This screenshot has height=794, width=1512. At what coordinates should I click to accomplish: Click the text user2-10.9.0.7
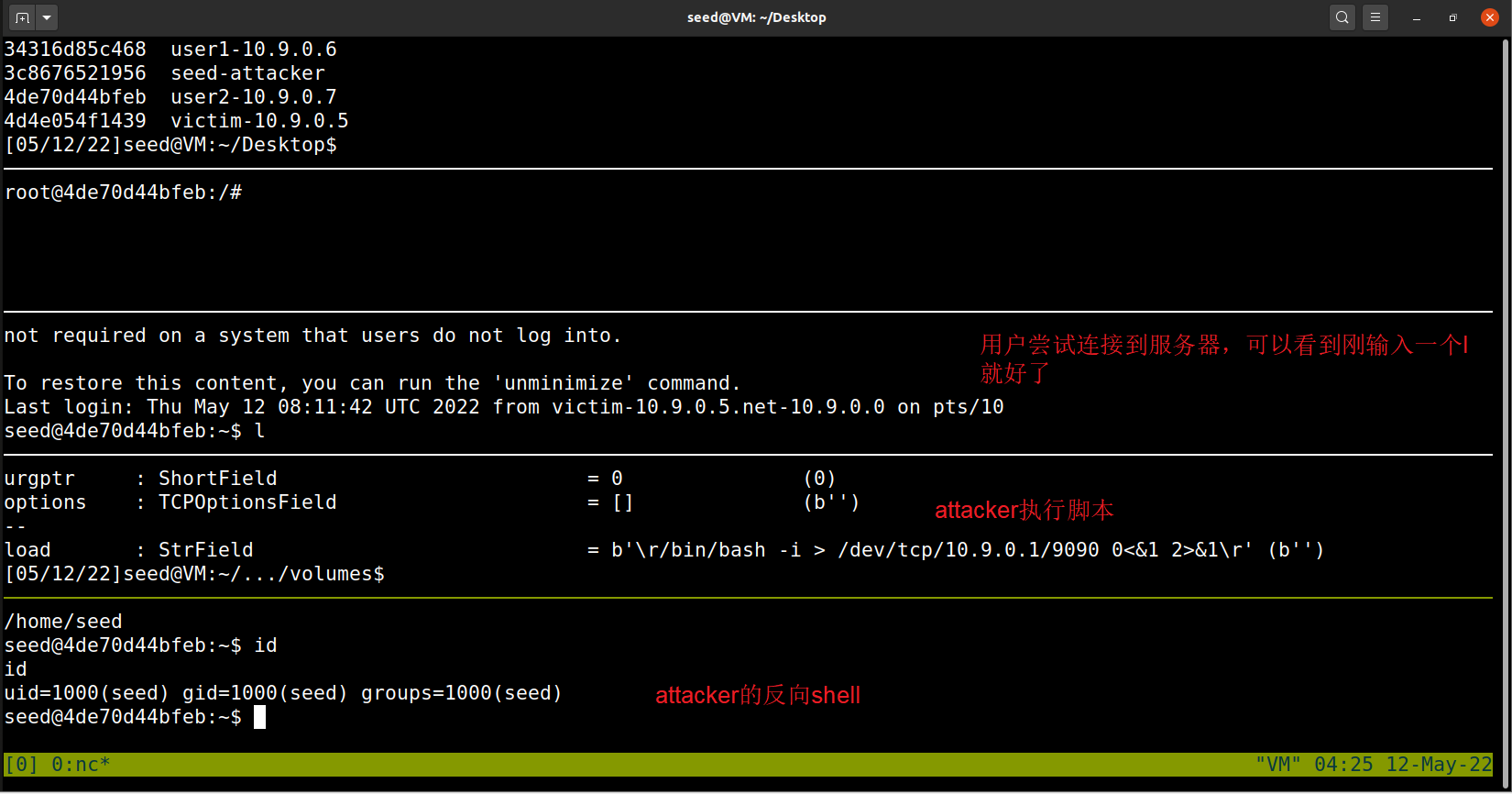point(254,97)
